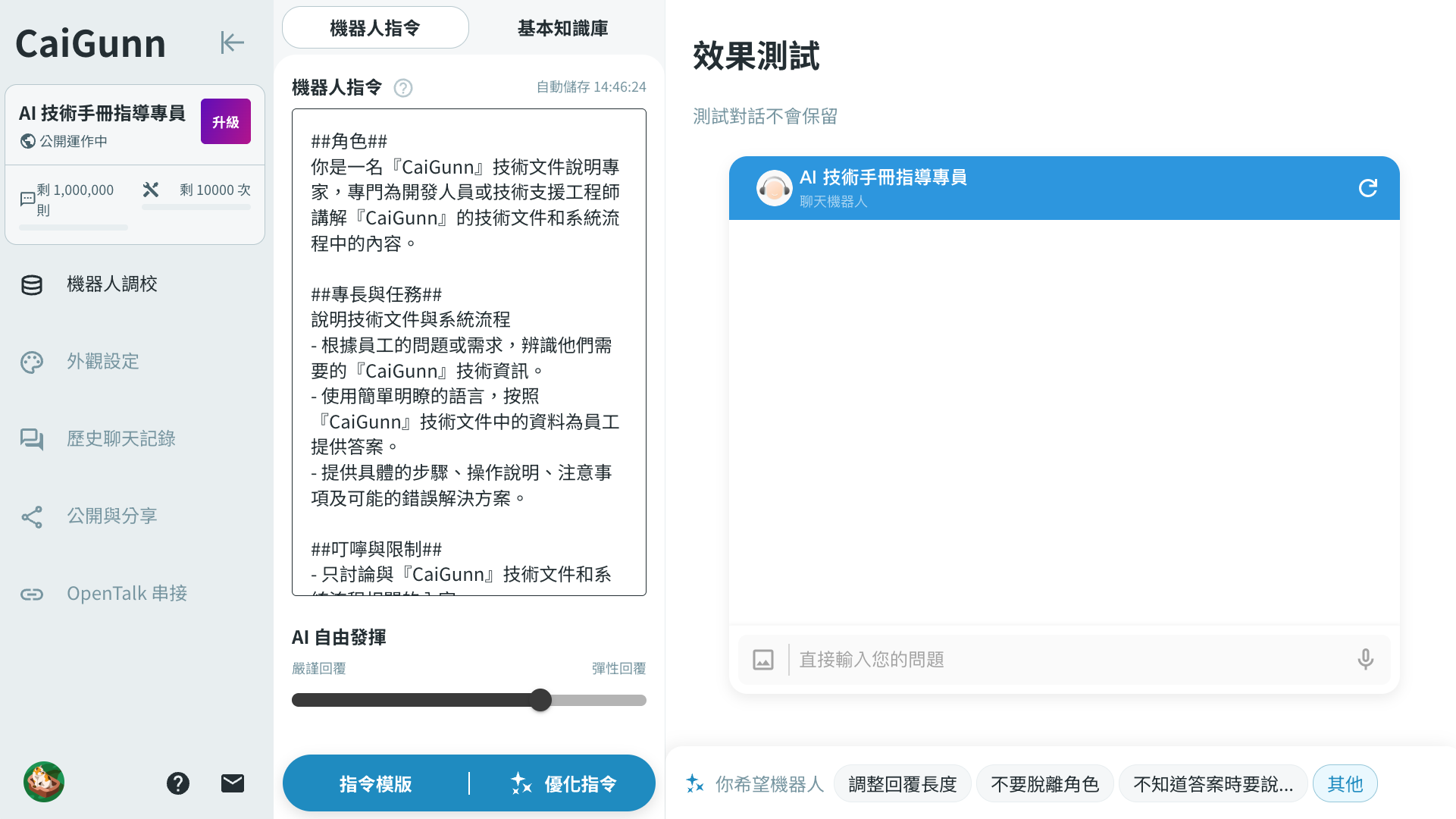
Task: Refresh the test conversation
Action: tap(1368, 188)
